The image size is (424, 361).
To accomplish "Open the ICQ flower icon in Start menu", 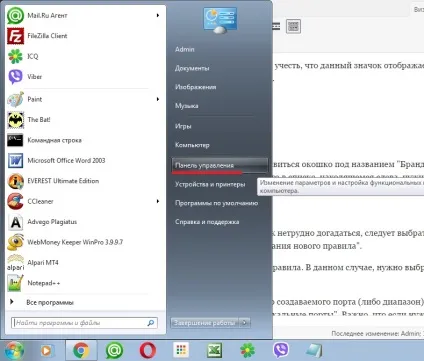I will click(x=15, y=56).
